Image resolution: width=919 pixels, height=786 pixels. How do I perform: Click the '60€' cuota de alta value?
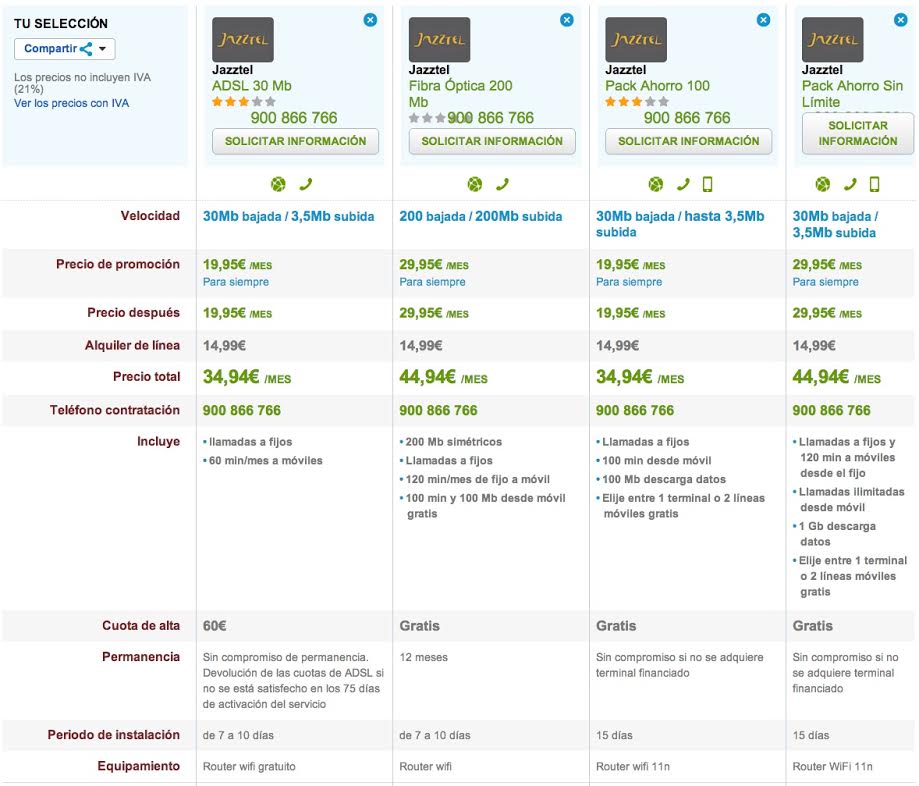(215, 626)
